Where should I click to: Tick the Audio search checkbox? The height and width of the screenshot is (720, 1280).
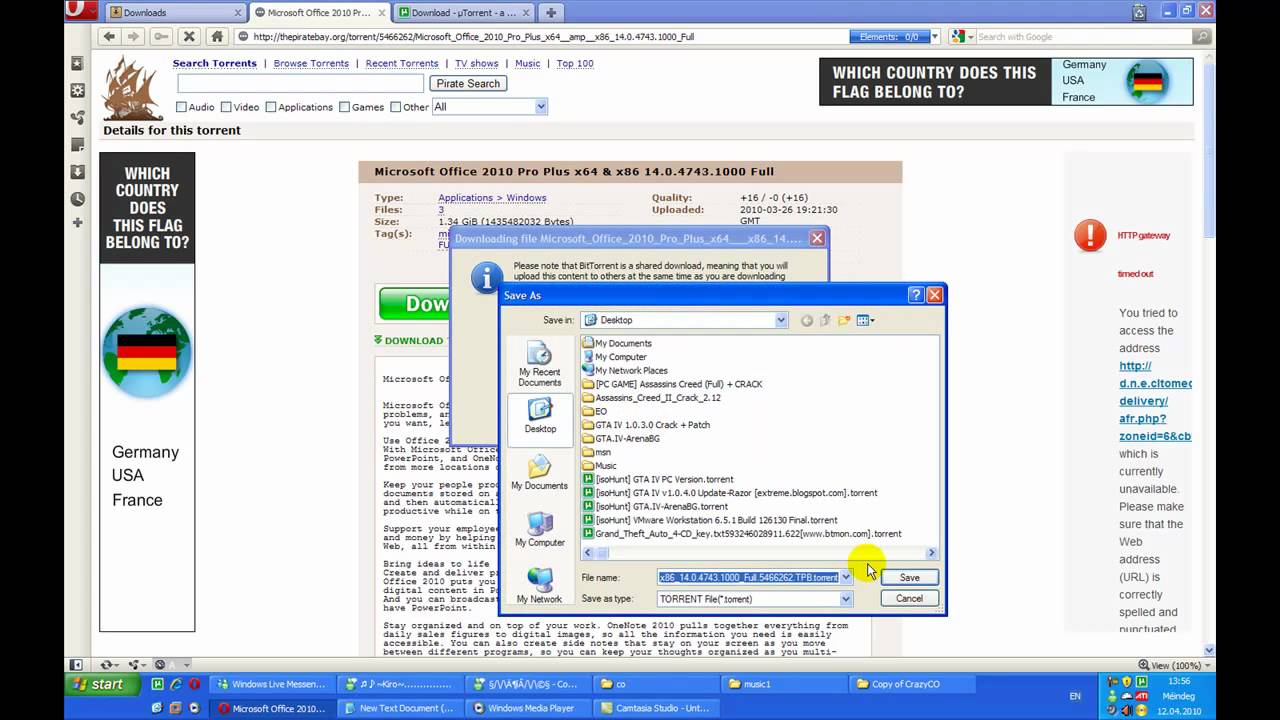pos(181,107)
